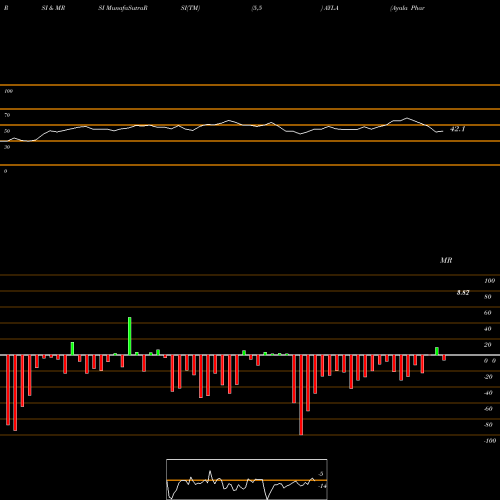Click the '20' label on MR right axis

pos(487,345)
